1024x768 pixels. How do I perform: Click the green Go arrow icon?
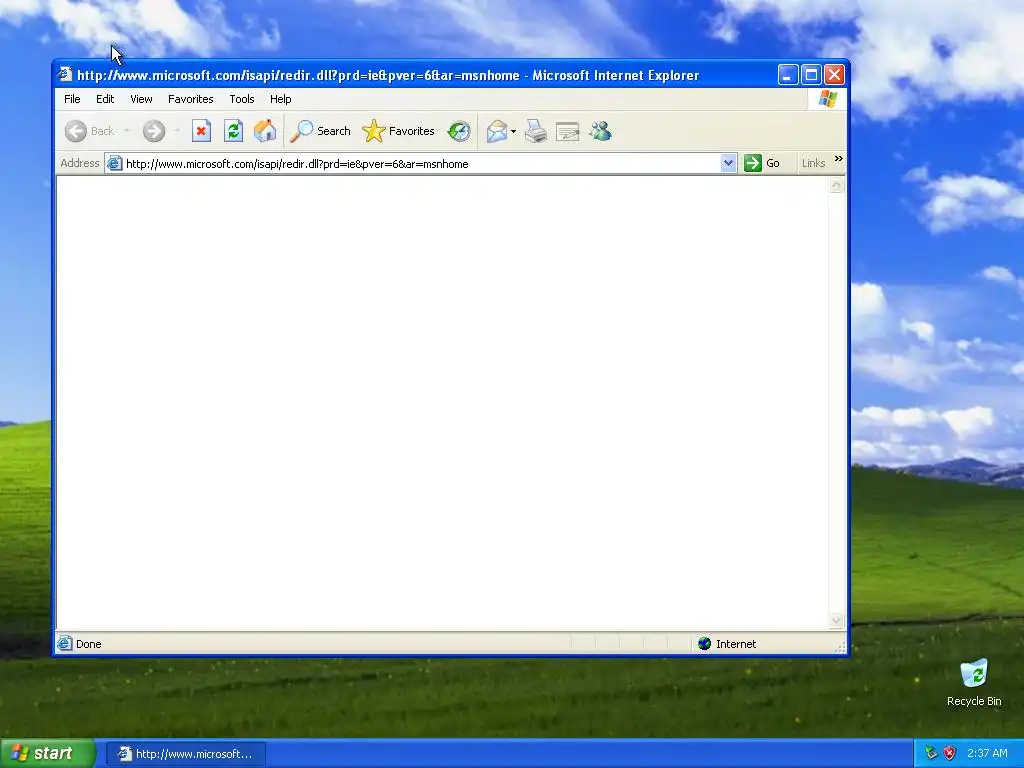752,163
